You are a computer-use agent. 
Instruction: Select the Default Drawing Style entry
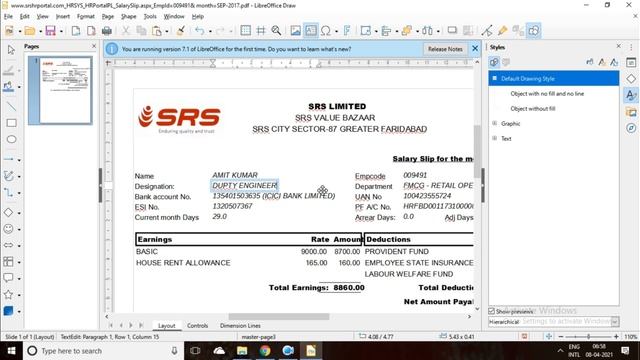pos(553,78)
